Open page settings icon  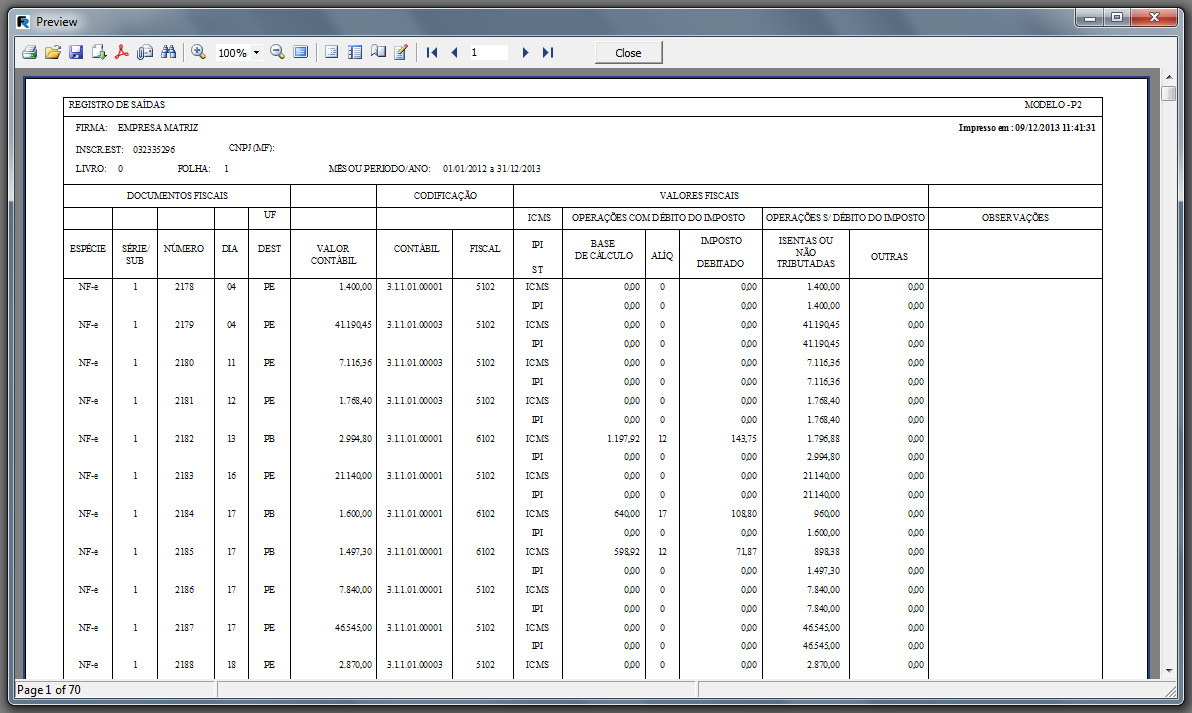(378, 52)
